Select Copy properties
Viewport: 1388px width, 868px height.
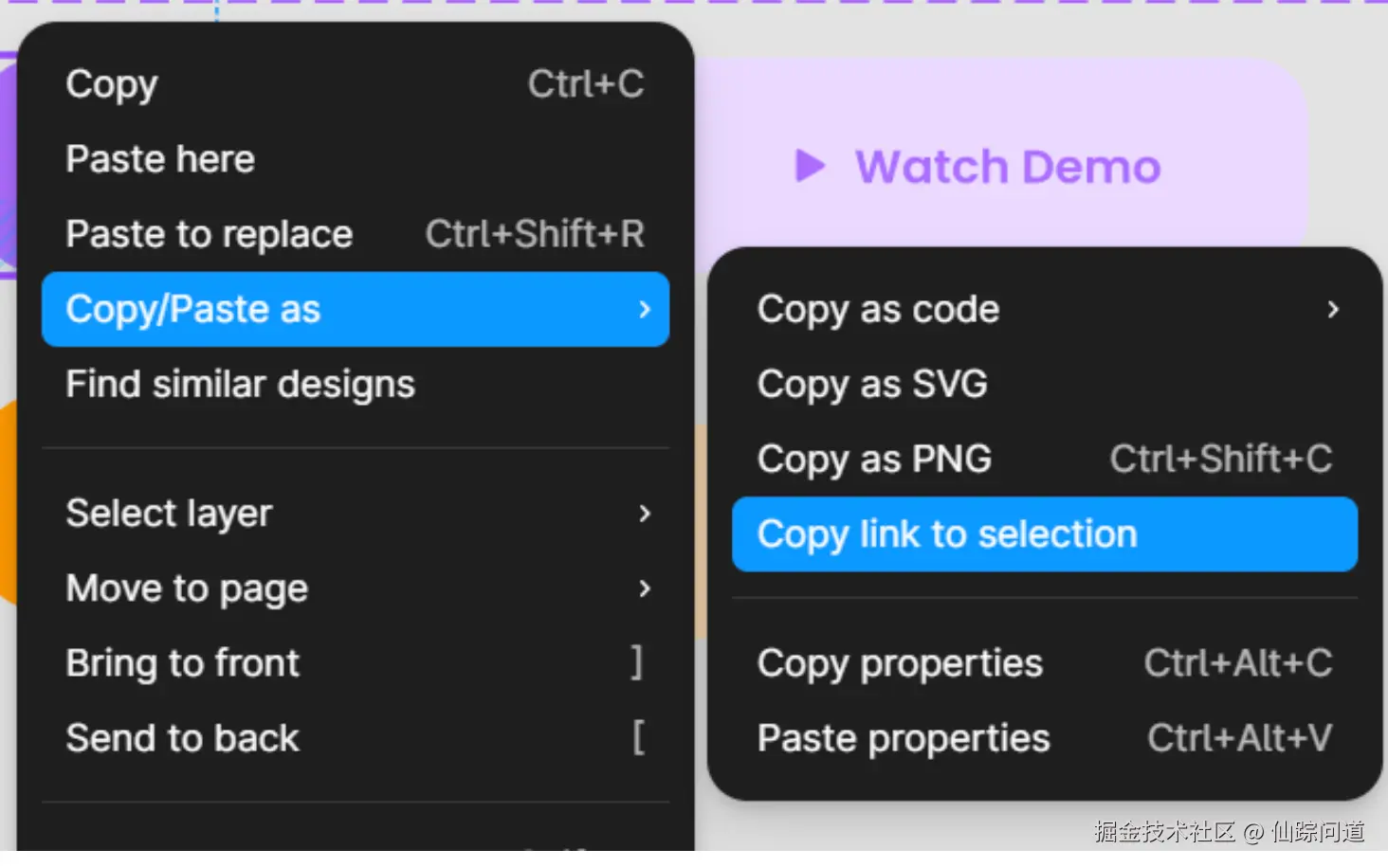1045,663
